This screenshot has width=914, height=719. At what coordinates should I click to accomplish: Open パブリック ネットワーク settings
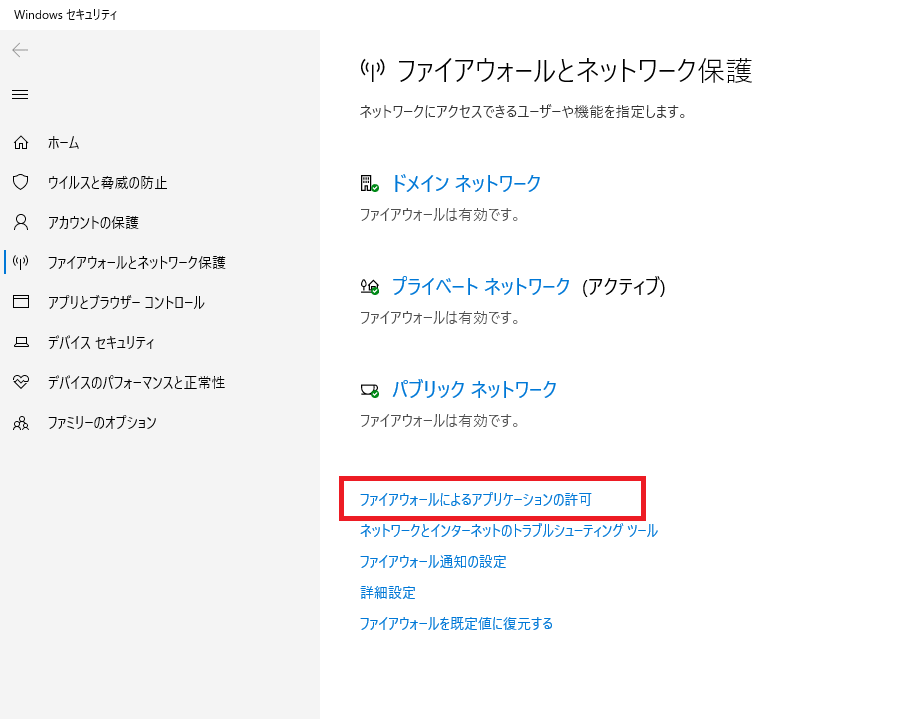[474, 390]
